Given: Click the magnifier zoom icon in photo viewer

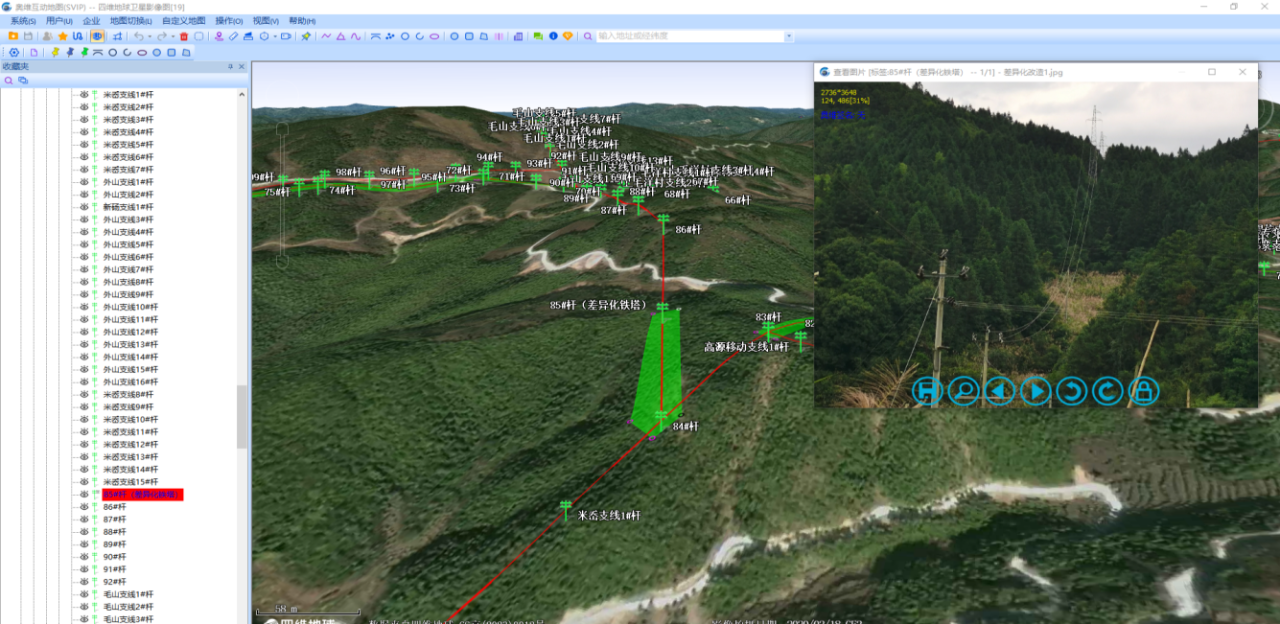Looking at the screenshot, I should [x=963, y=390].
